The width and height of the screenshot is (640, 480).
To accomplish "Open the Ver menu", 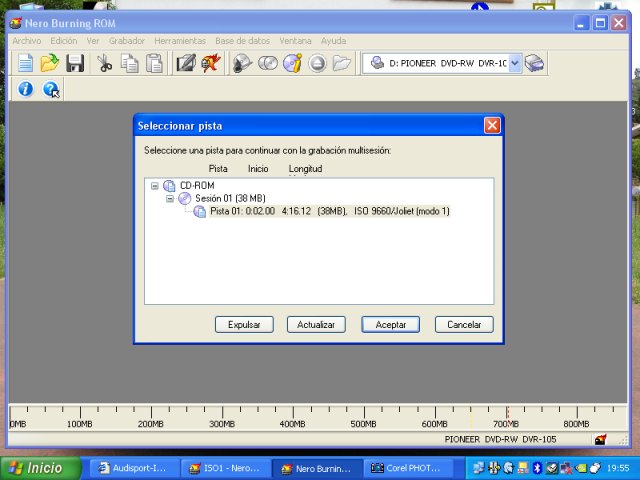I will [93, 41].
